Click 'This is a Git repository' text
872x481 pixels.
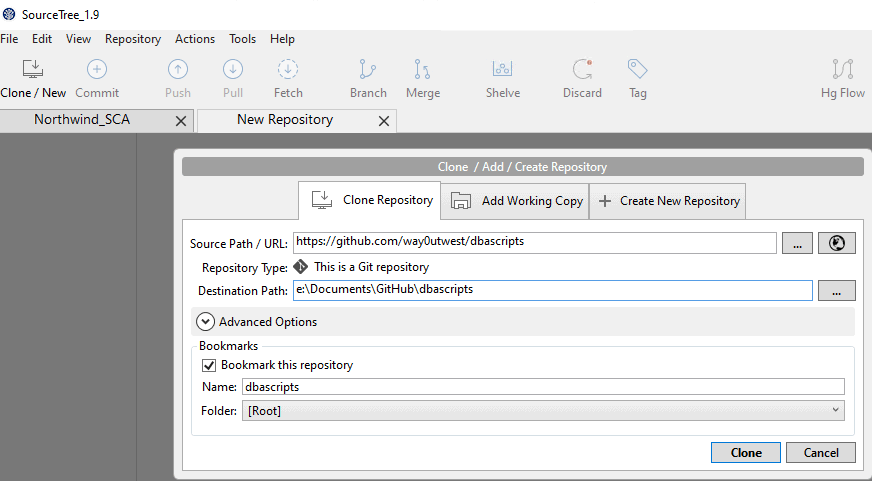(x=371, y=267)
